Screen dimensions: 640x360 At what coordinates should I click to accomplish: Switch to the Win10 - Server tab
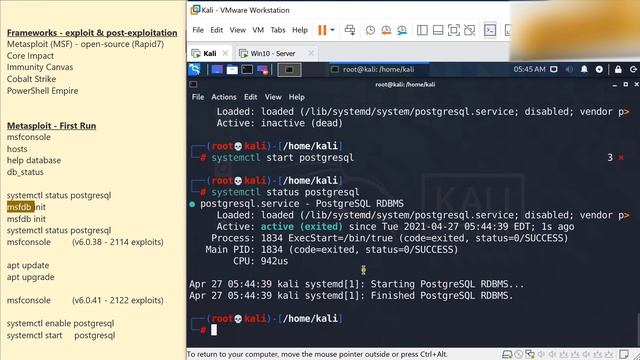coord(273,53)
